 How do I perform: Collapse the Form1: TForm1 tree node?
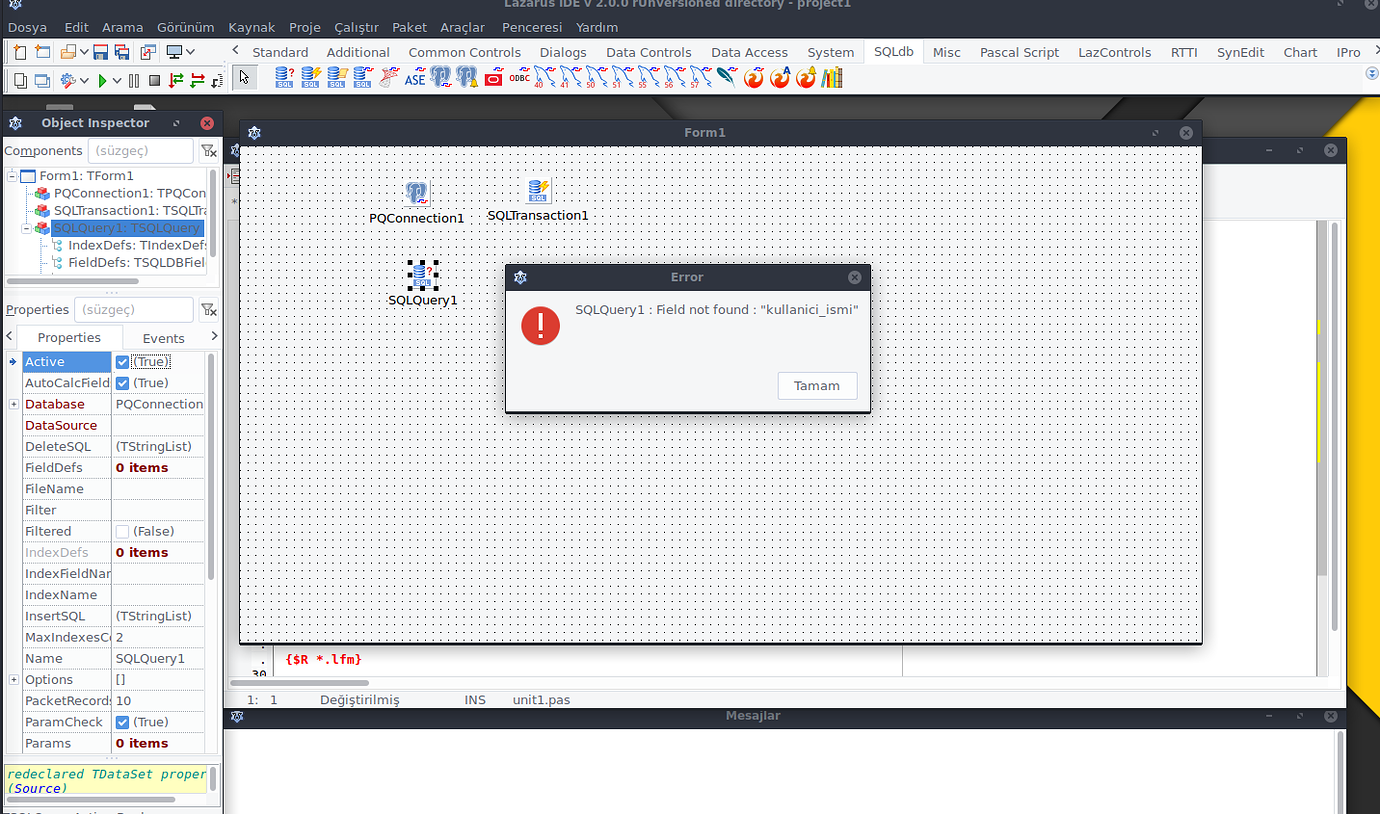click(x=12, y=176)
